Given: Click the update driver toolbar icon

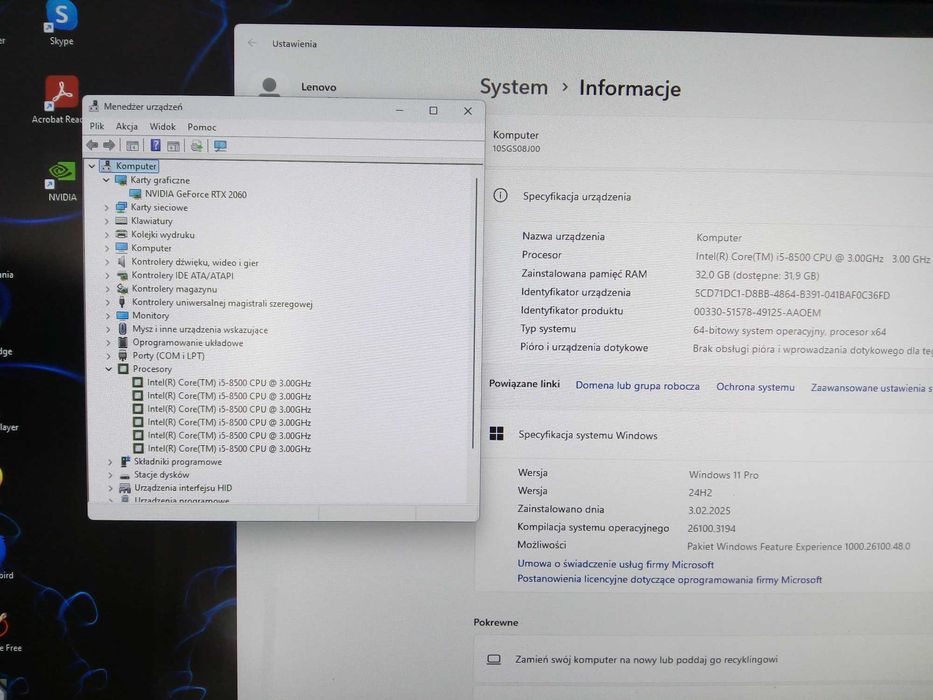Looking at the screenshot, I should (197, 146).
